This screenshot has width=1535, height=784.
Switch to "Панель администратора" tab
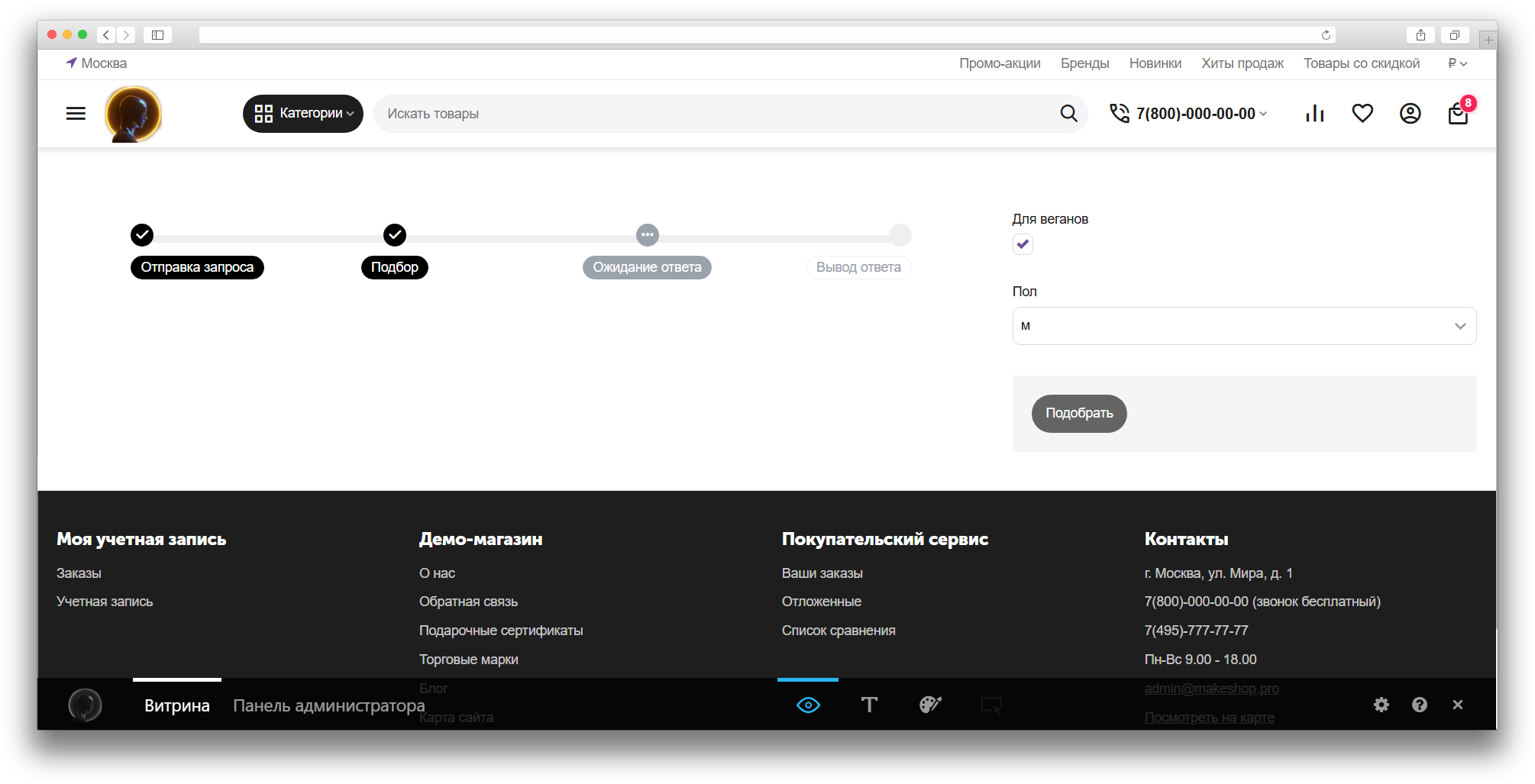(x=328, y=705)
